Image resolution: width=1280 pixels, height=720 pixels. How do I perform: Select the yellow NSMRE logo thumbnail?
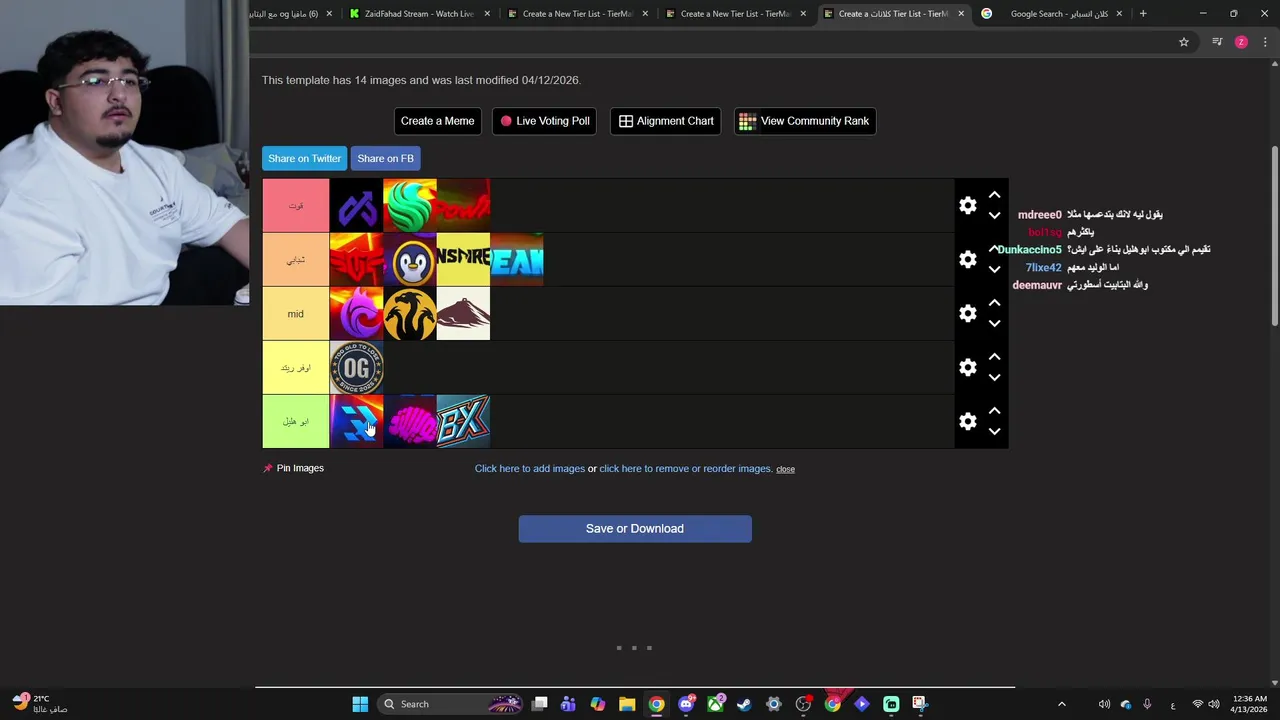(x=463, y=259)
